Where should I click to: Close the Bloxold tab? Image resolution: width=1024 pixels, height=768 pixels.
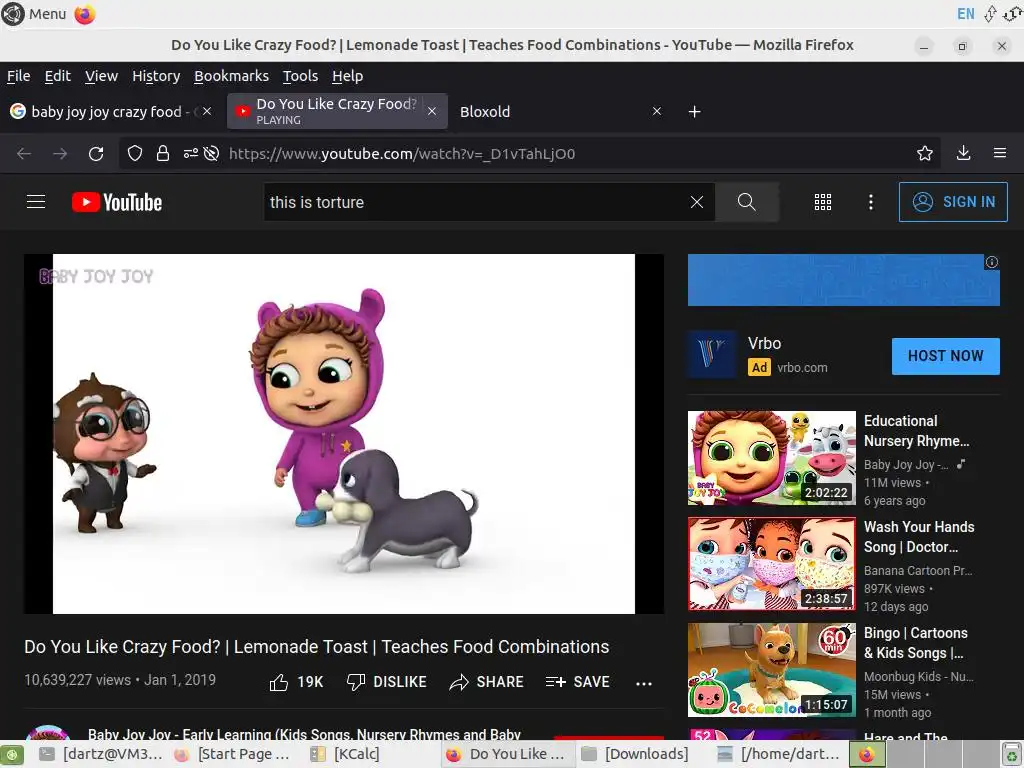click(657, 112)
